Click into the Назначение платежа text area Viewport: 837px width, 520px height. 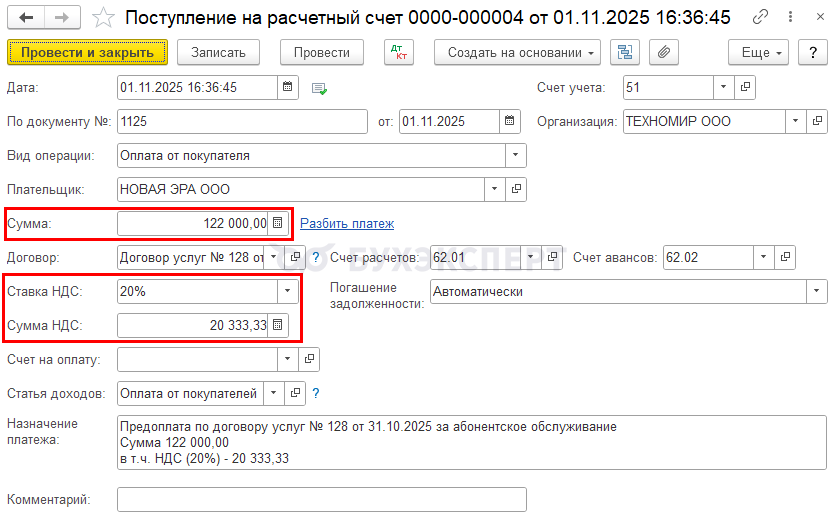tap(472, 443)
